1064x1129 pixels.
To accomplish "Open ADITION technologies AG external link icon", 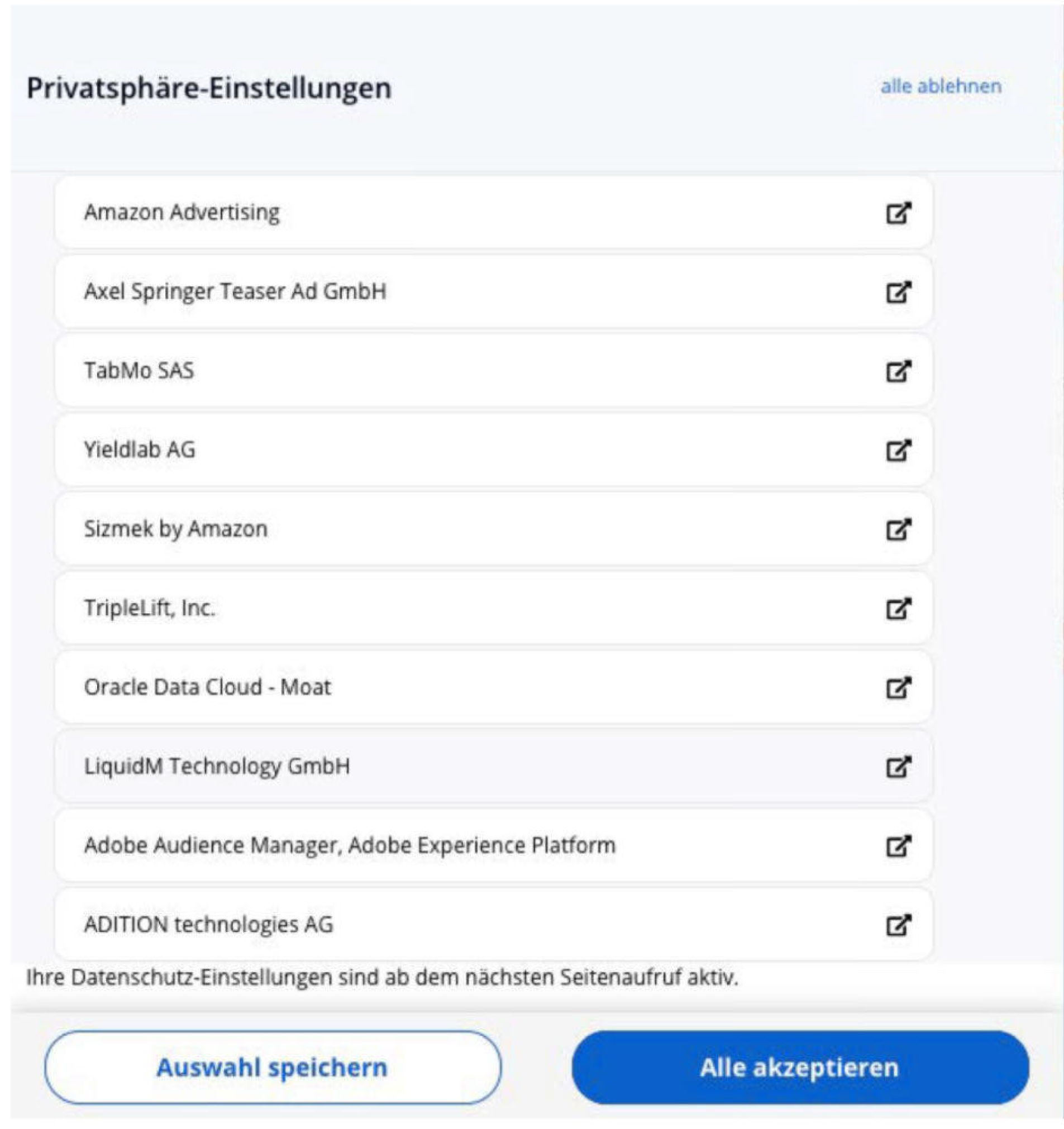I will (x=899, y=925).
